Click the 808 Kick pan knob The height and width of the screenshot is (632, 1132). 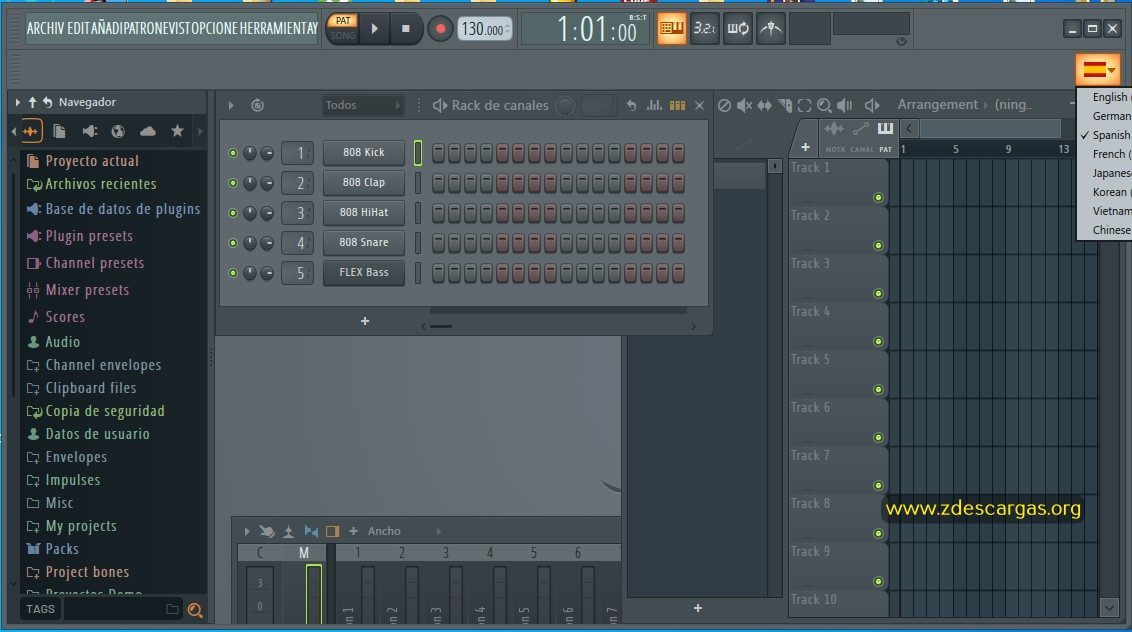[250, 153]
